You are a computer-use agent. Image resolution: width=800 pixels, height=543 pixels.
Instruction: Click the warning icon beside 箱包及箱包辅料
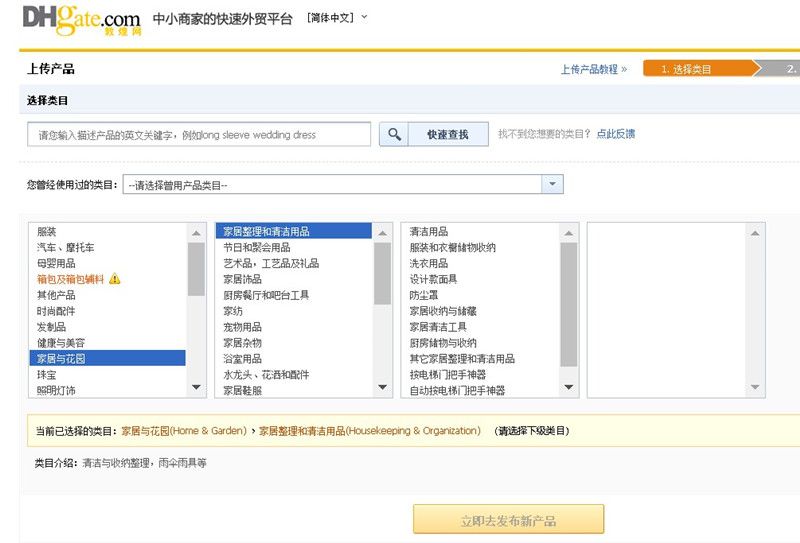click(114, 279)
